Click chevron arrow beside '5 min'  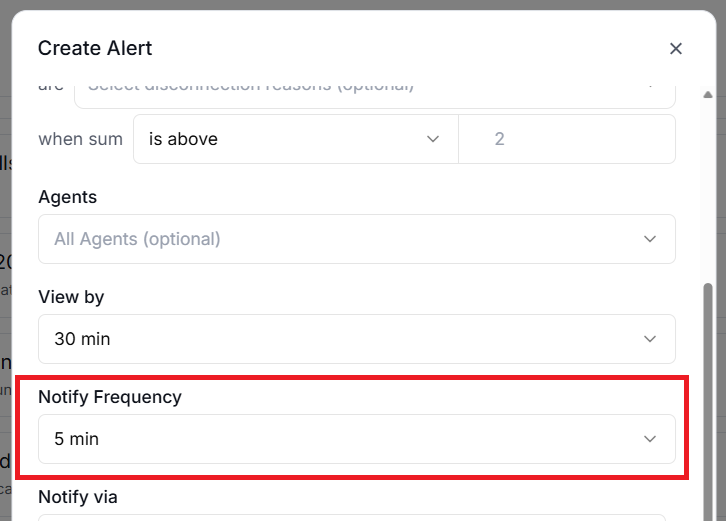pos(650,439)
